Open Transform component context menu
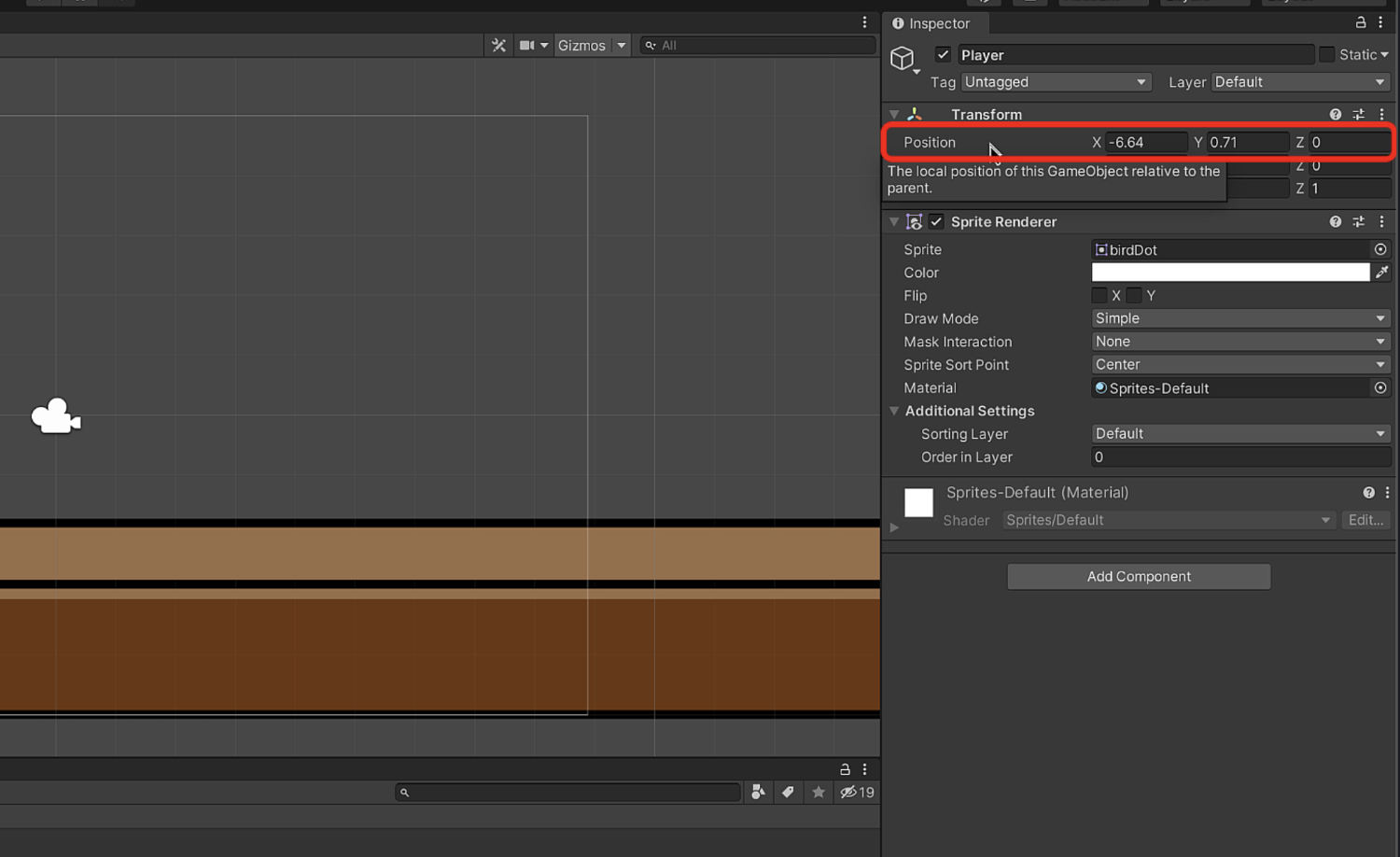Image resolution: width=1400 pixels, height=857 pixels. pos(1382,114)
